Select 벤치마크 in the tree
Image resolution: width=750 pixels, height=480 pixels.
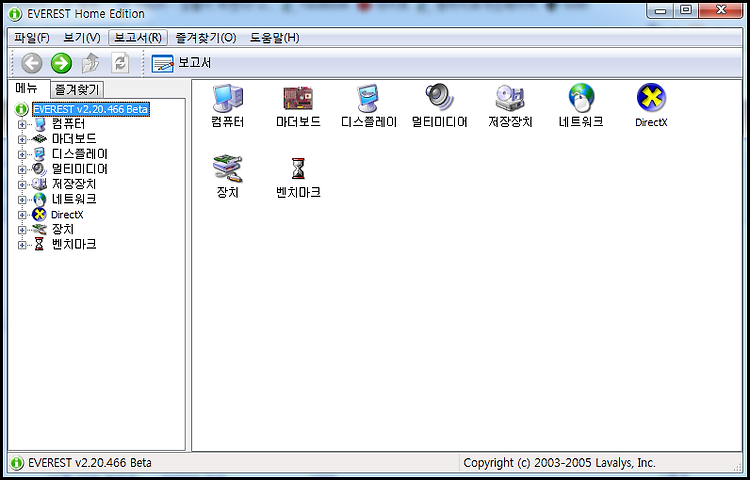click(x=74, y=245)
